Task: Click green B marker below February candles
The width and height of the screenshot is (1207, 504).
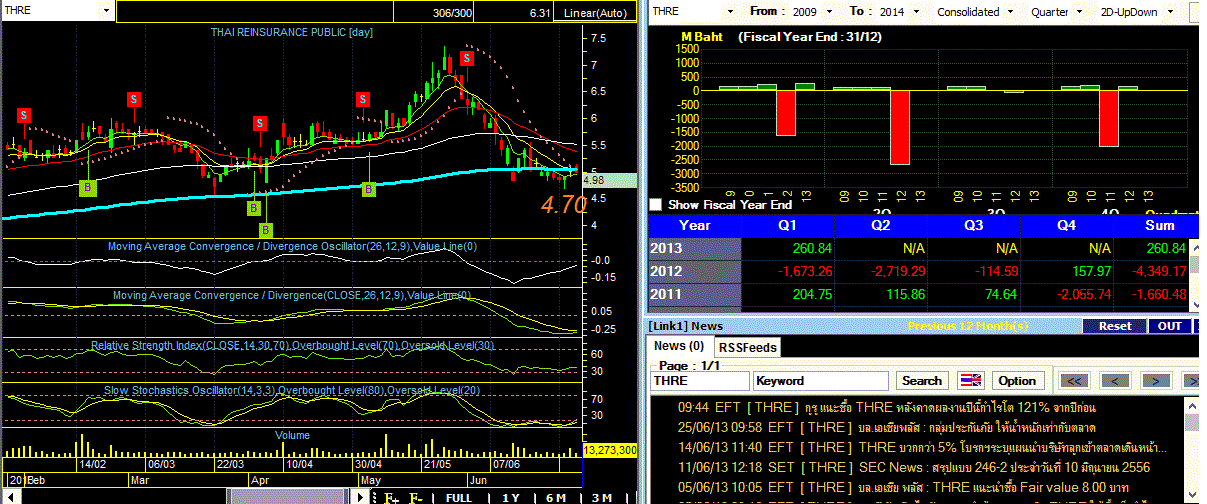Action: coord(88,187)
